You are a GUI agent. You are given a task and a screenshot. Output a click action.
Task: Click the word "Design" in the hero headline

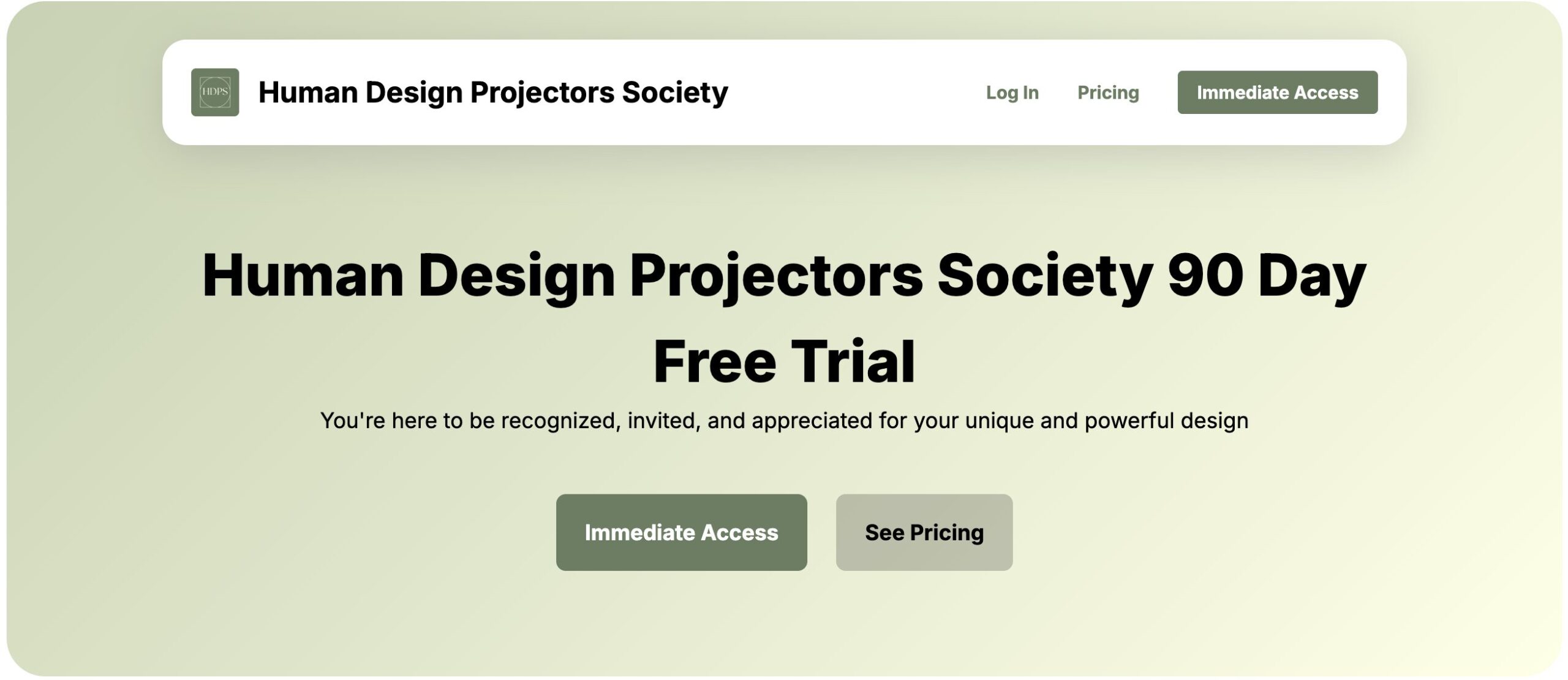click(x=516, y=276)
